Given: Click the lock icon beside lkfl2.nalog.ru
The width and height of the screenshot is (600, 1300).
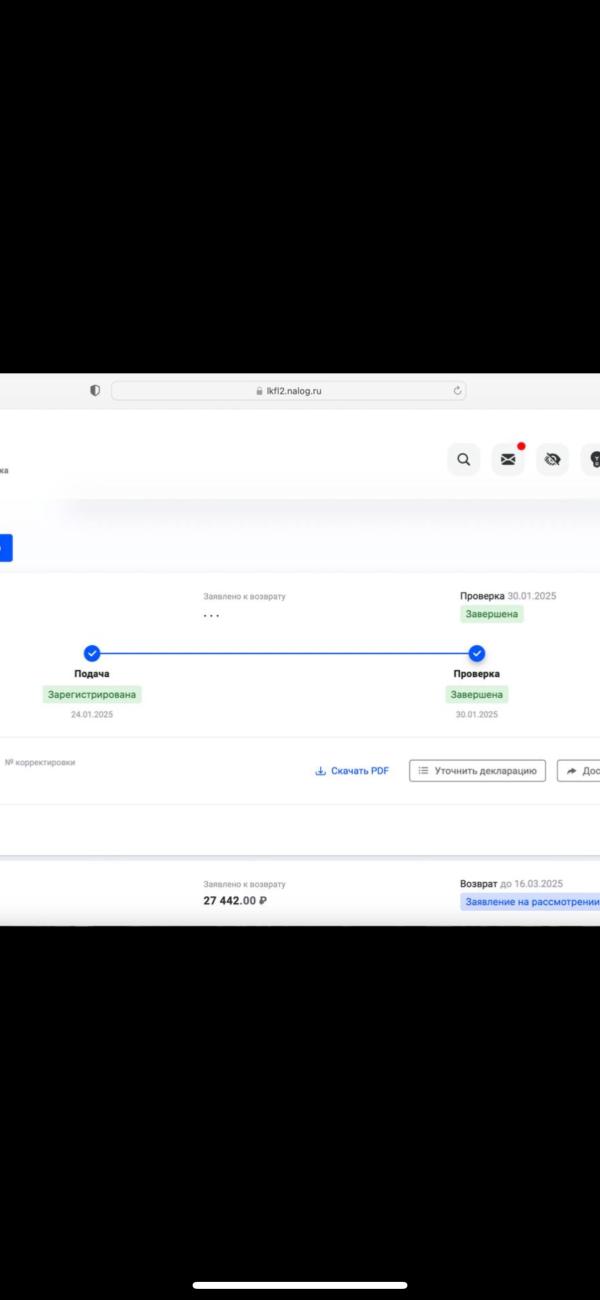Looking at the screenshot, I should [x=259, y=391].
